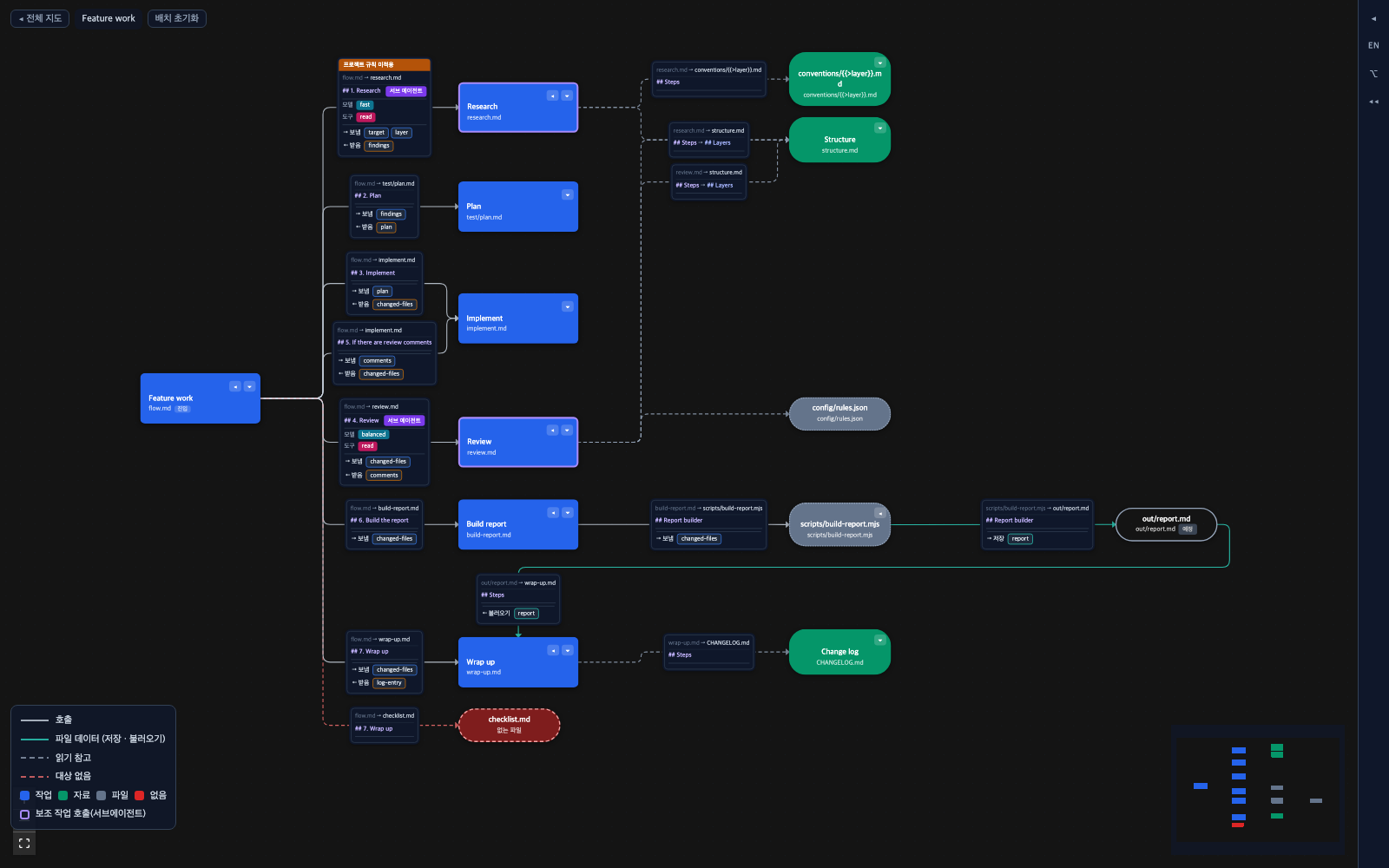Click the left-arrow icon on Feature work node

234,386
